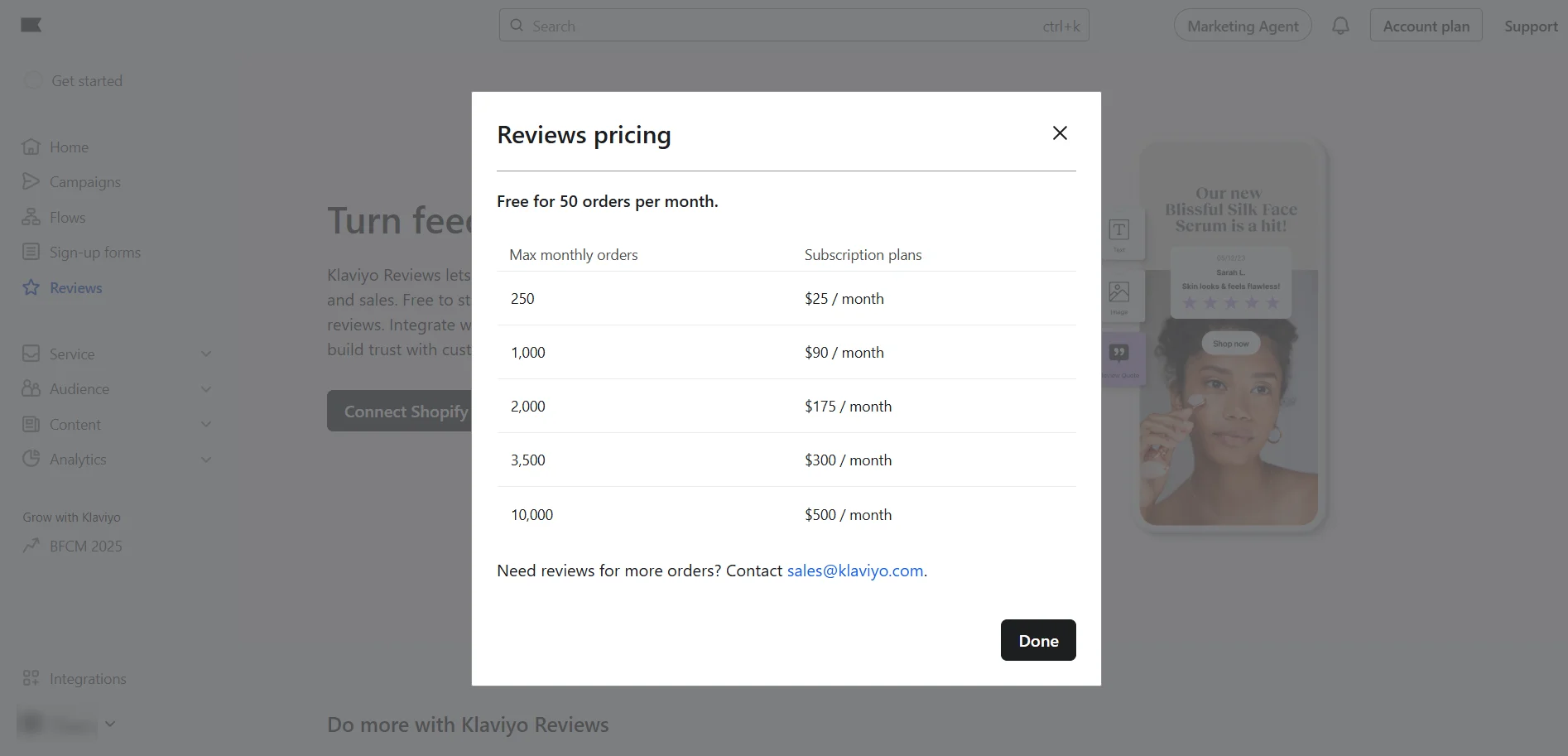1568x756 pixels.
Task: Open the account dropdown at bottom left
Action: click(x=110, y=723)
